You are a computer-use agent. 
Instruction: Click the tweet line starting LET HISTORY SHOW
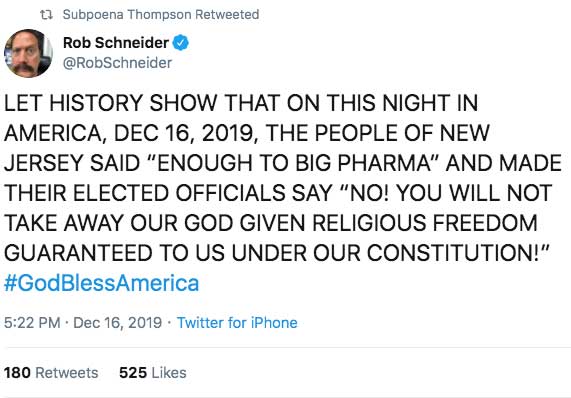(x=241, y=103)
